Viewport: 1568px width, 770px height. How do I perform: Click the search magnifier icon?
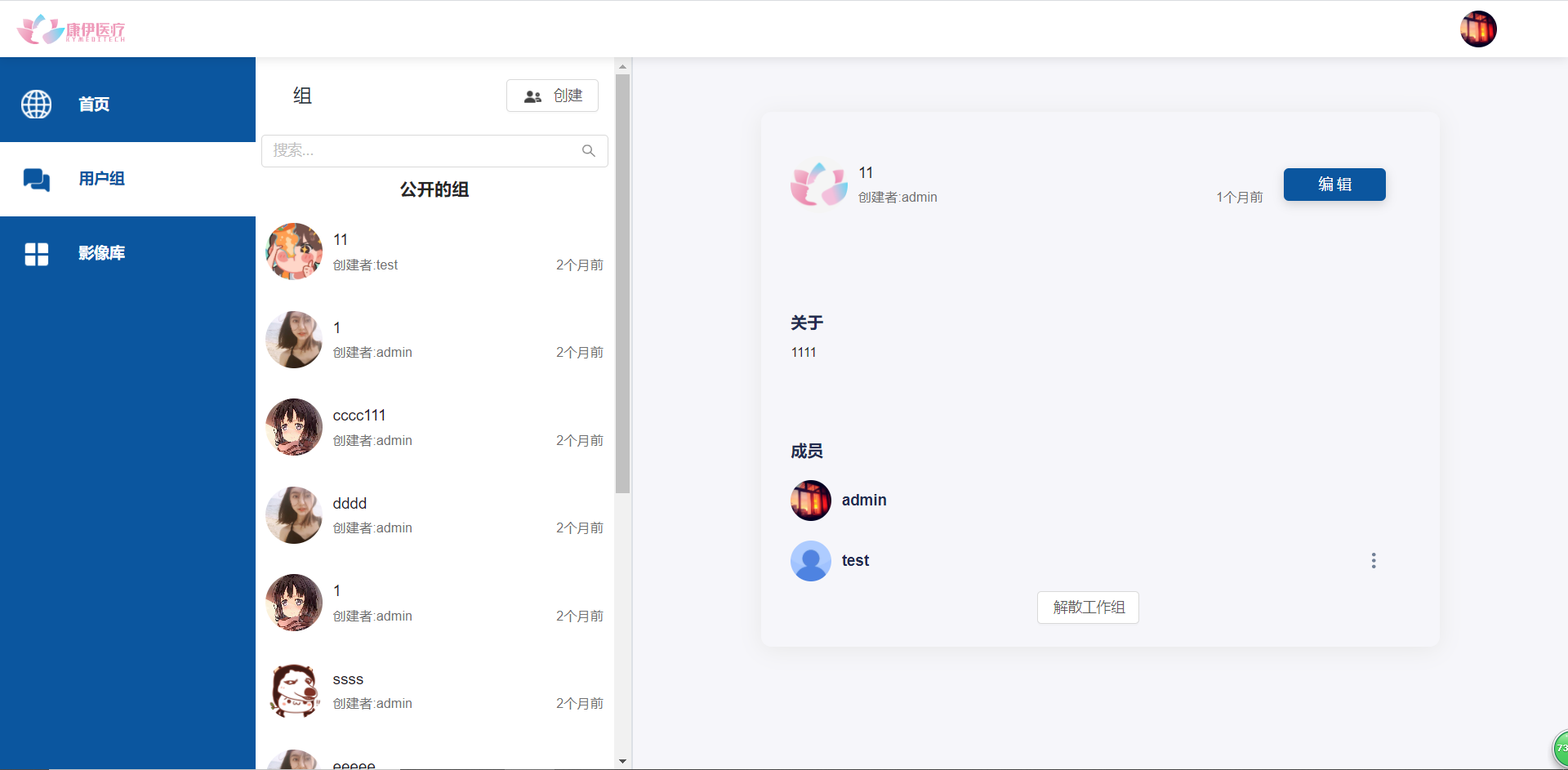click(588, 151)
